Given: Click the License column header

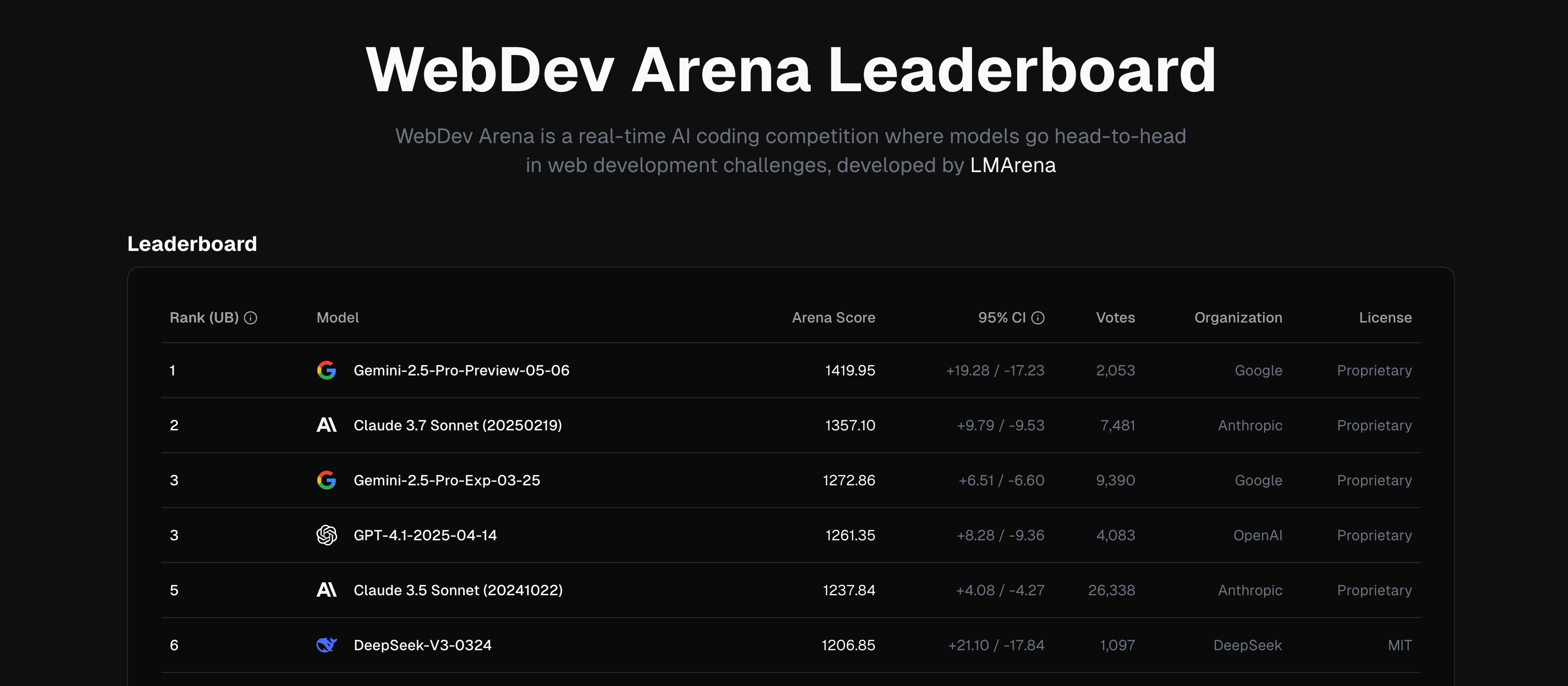Looking at the screenshot, I should (x=1385, y=318).
